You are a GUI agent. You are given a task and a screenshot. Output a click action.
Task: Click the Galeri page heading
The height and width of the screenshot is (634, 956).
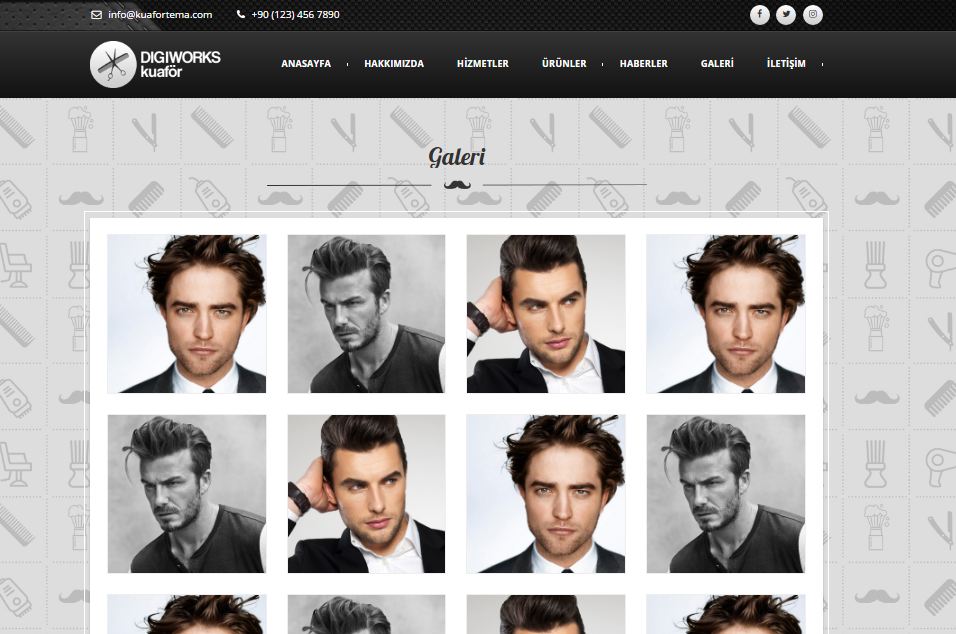[457, 157]
